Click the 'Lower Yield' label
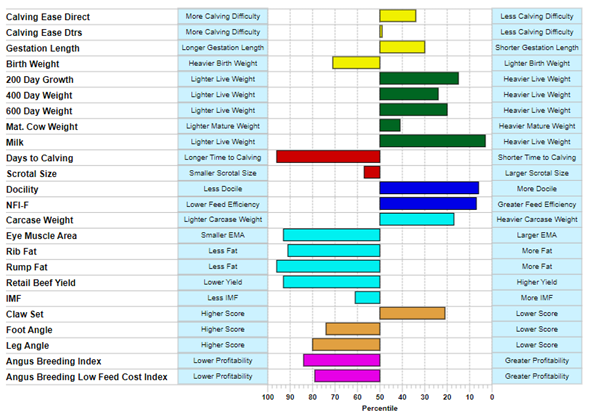The width and height of the screenshot is (602, 419). click(x=223, y=282)
